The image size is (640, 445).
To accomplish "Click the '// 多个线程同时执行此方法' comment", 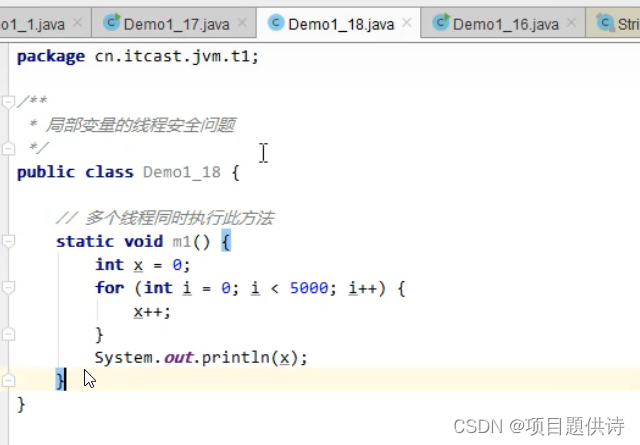I will [x=165, y=218].
